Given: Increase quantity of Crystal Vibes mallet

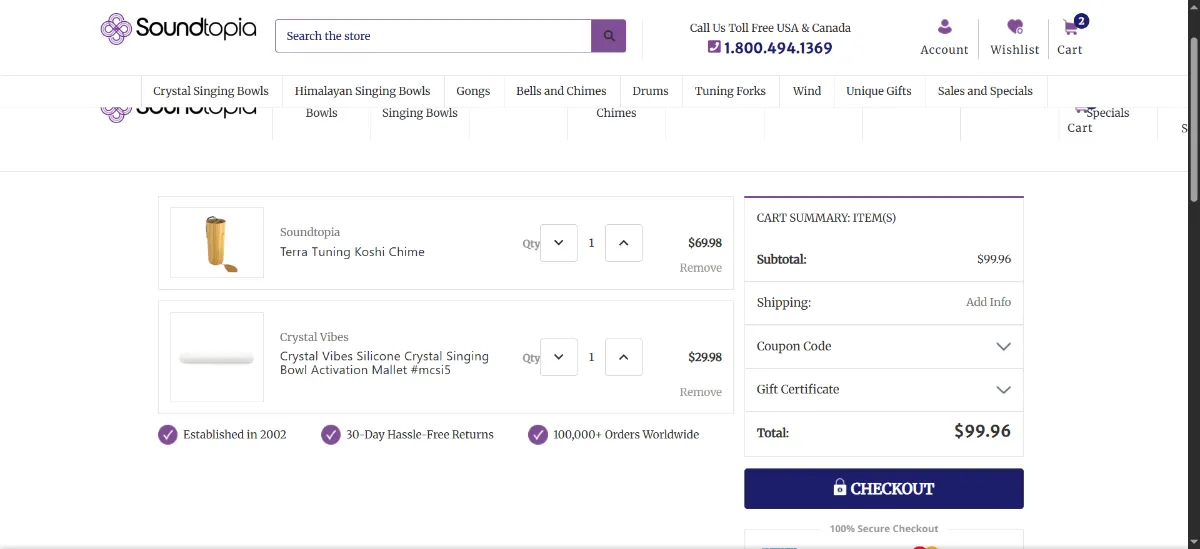Looking at the screenshot, I should [x=624, y=357].
